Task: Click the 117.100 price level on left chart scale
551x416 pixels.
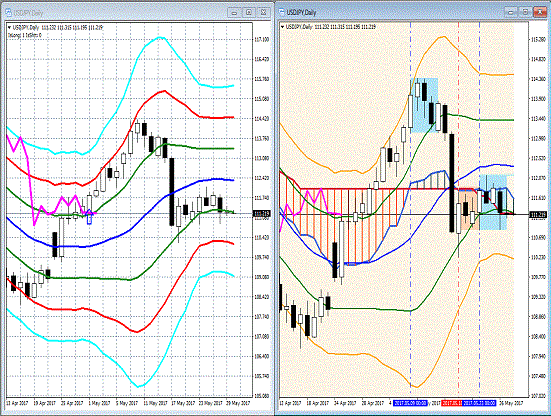Action: pos(261,39)
